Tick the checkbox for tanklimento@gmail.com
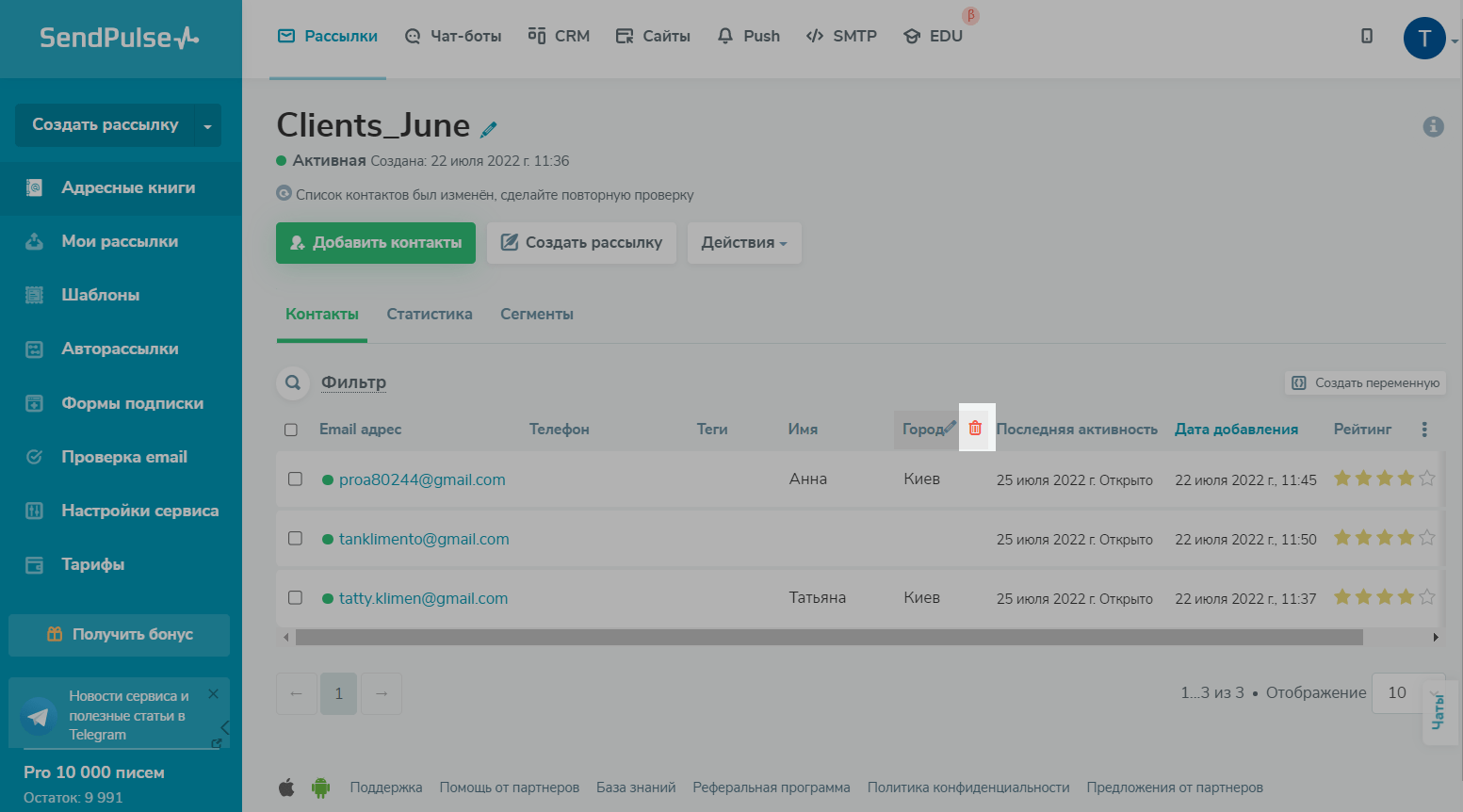This screenshot has height=812, width=1463. 295,538
